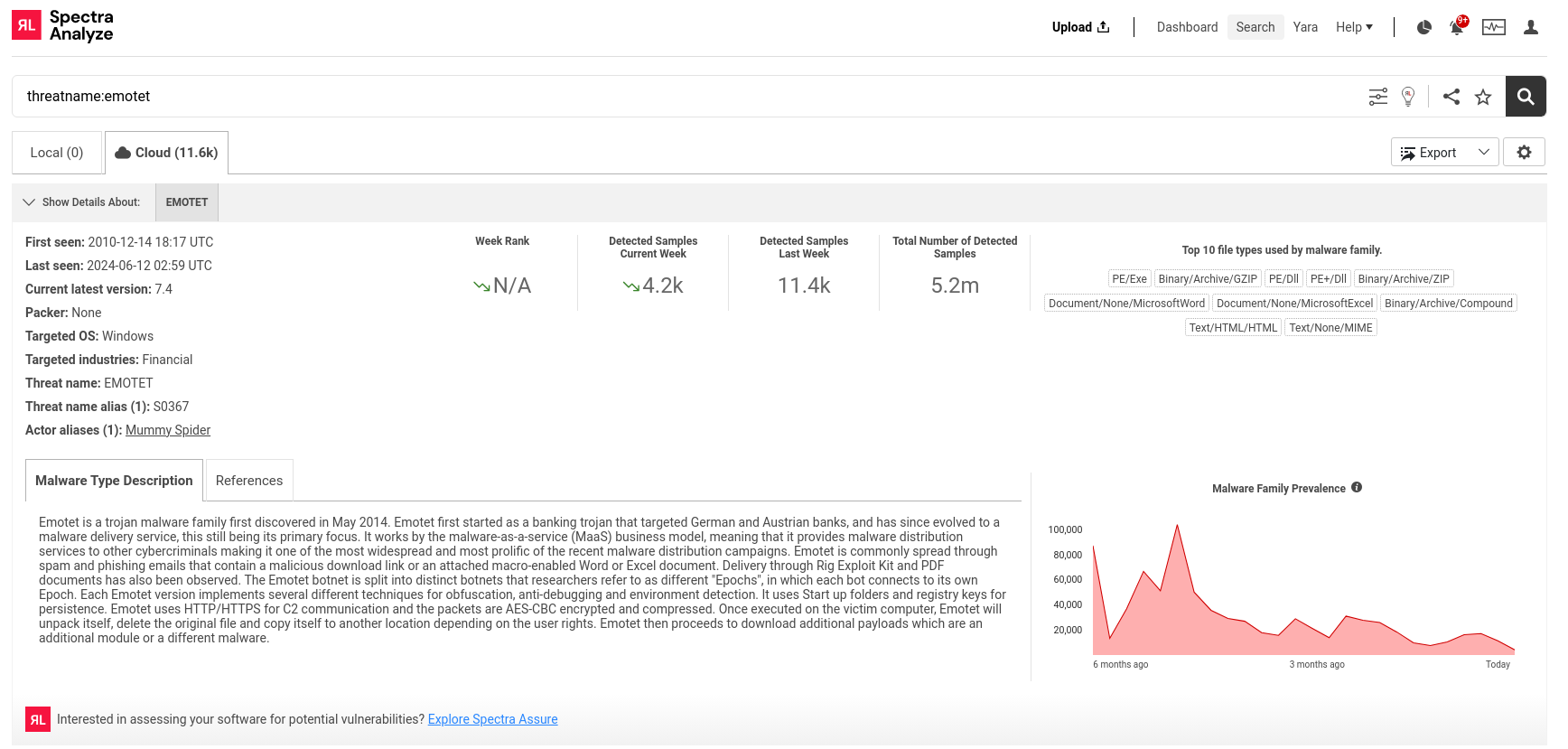The image size is (1568, 749).
Task: Click the PE+/Dll file type tag
Action: point(1328,279)
